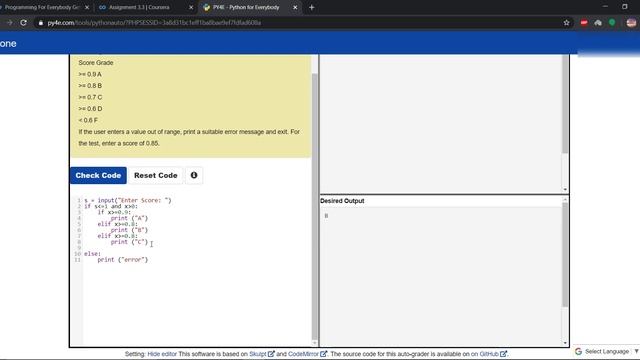
Task: Click the '>= 0.9 A' grade row
Action: point(90,74)
